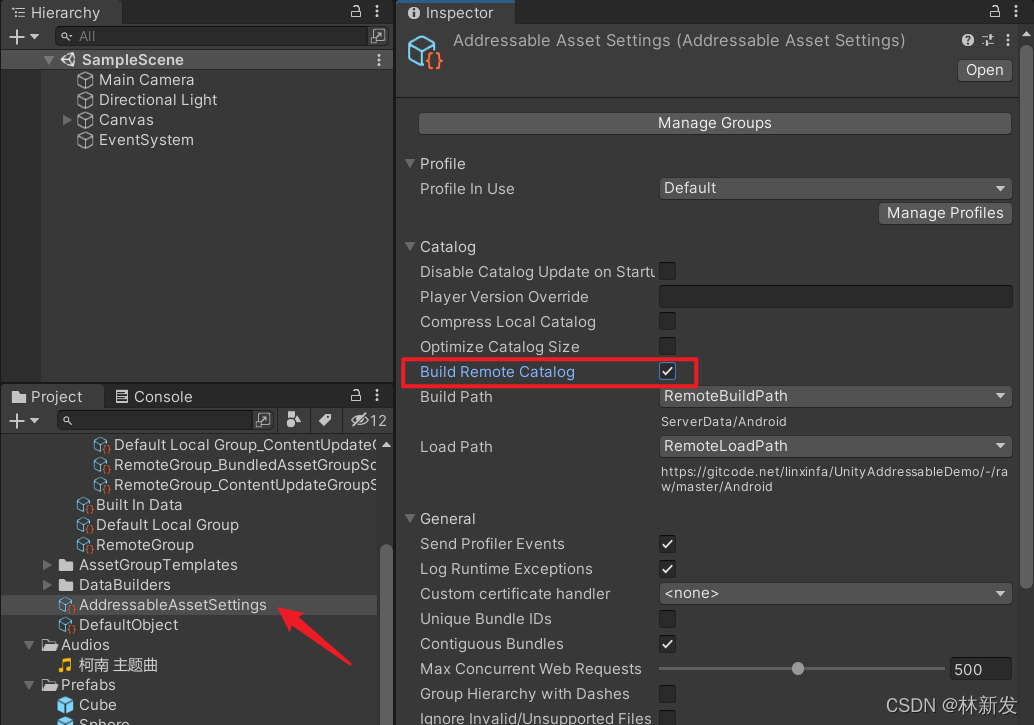
Task: Expand the AssetGroupTemplates folder
Action: (47, 565)
